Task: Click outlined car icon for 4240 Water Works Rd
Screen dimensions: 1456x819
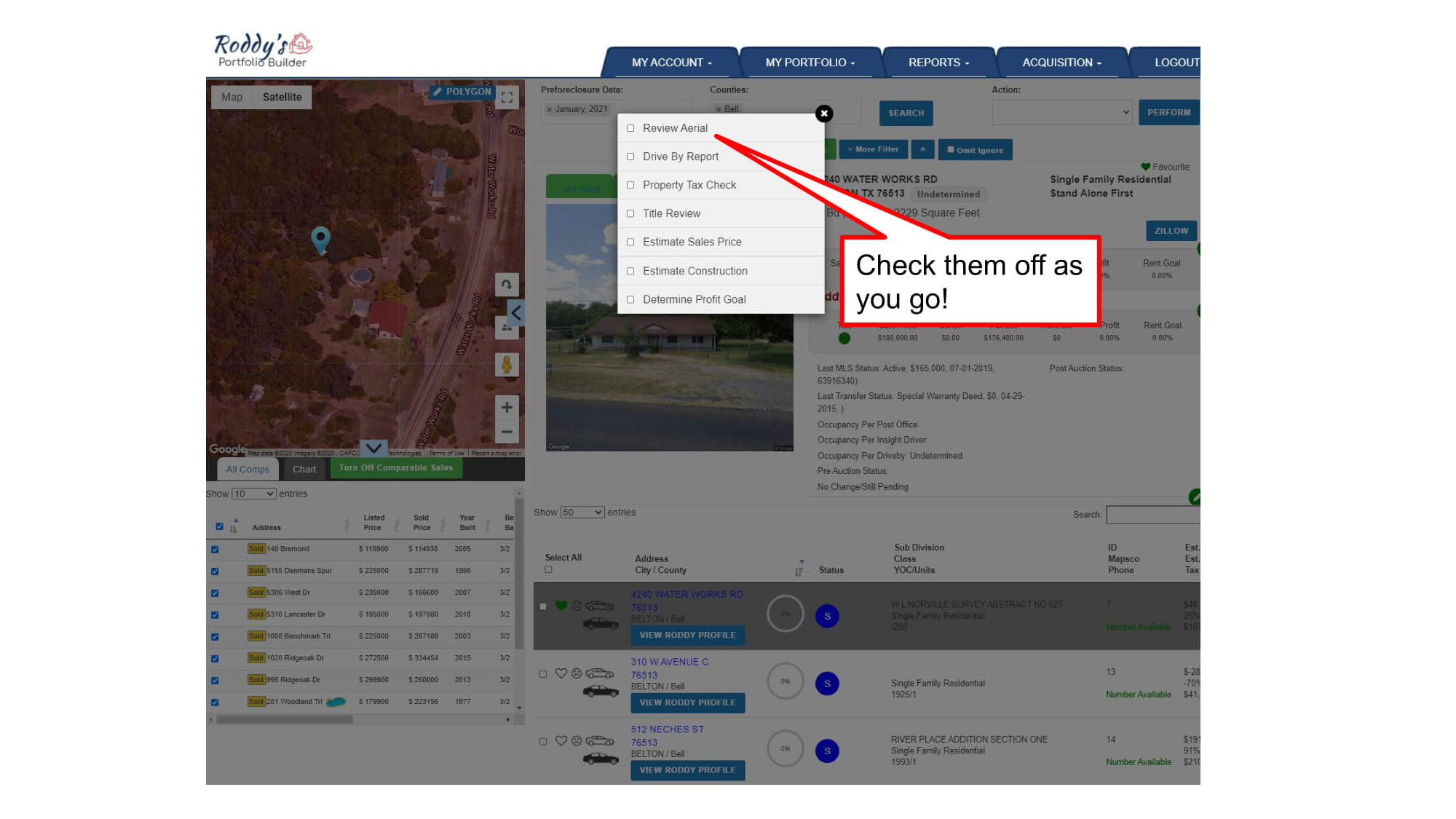Action: [x=600, y=606]
